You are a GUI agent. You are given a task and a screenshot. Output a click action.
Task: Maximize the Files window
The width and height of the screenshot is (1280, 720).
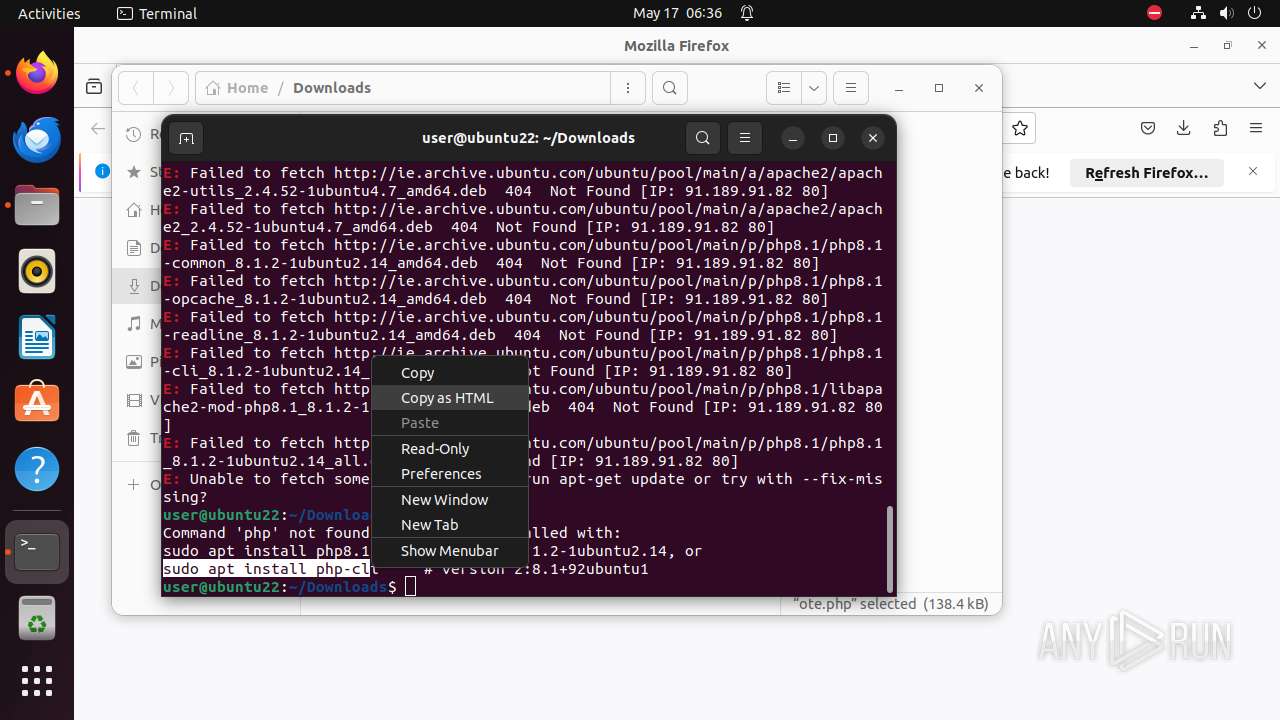(x=939, y=88)
